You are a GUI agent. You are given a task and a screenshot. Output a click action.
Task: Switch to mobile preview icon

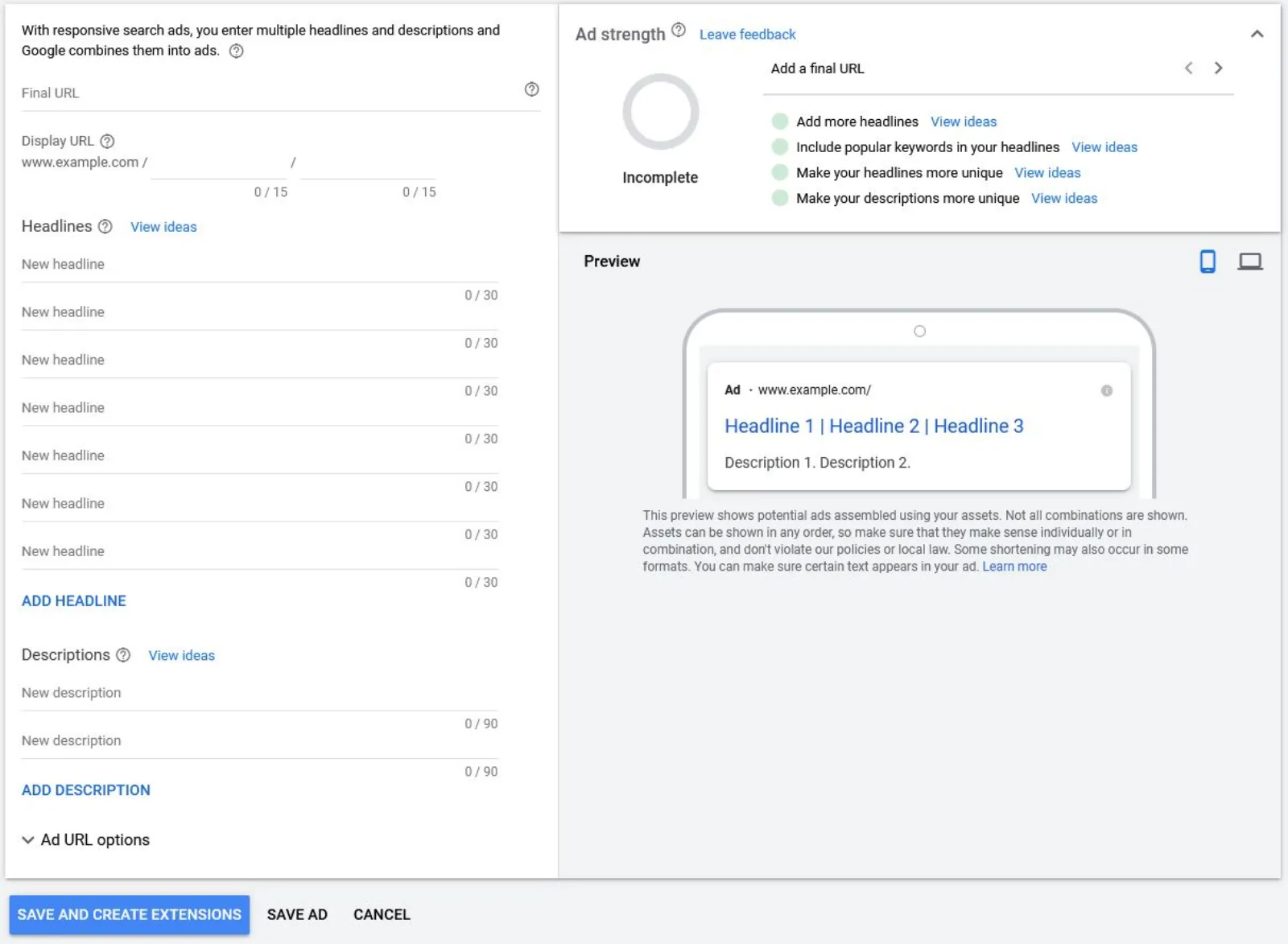coord(1207,261)
